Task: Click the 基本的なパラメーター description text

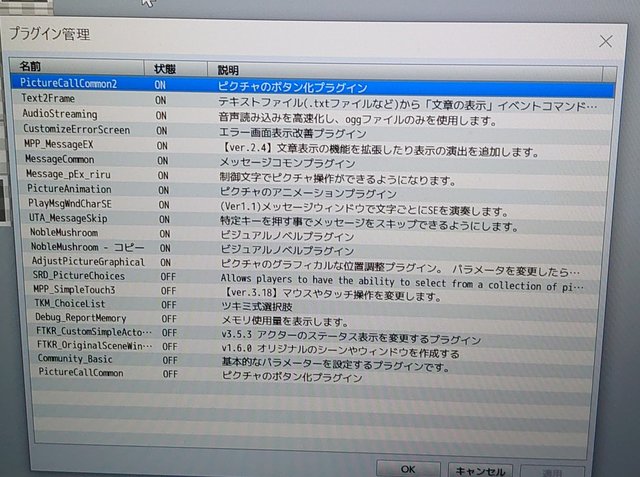Action: click(x=336, y=364)
